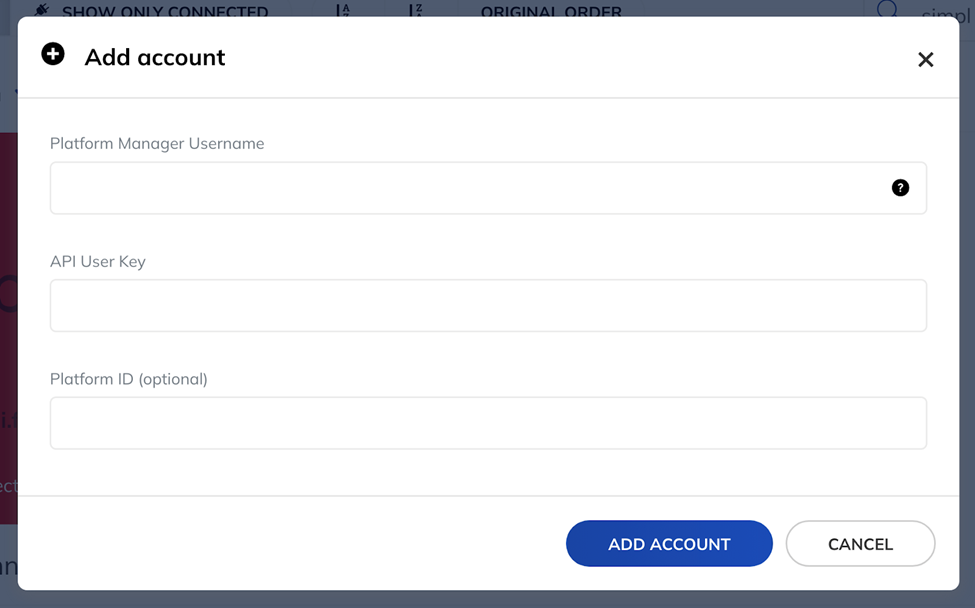Close the Add account dialog with X

tap(925, 60)
